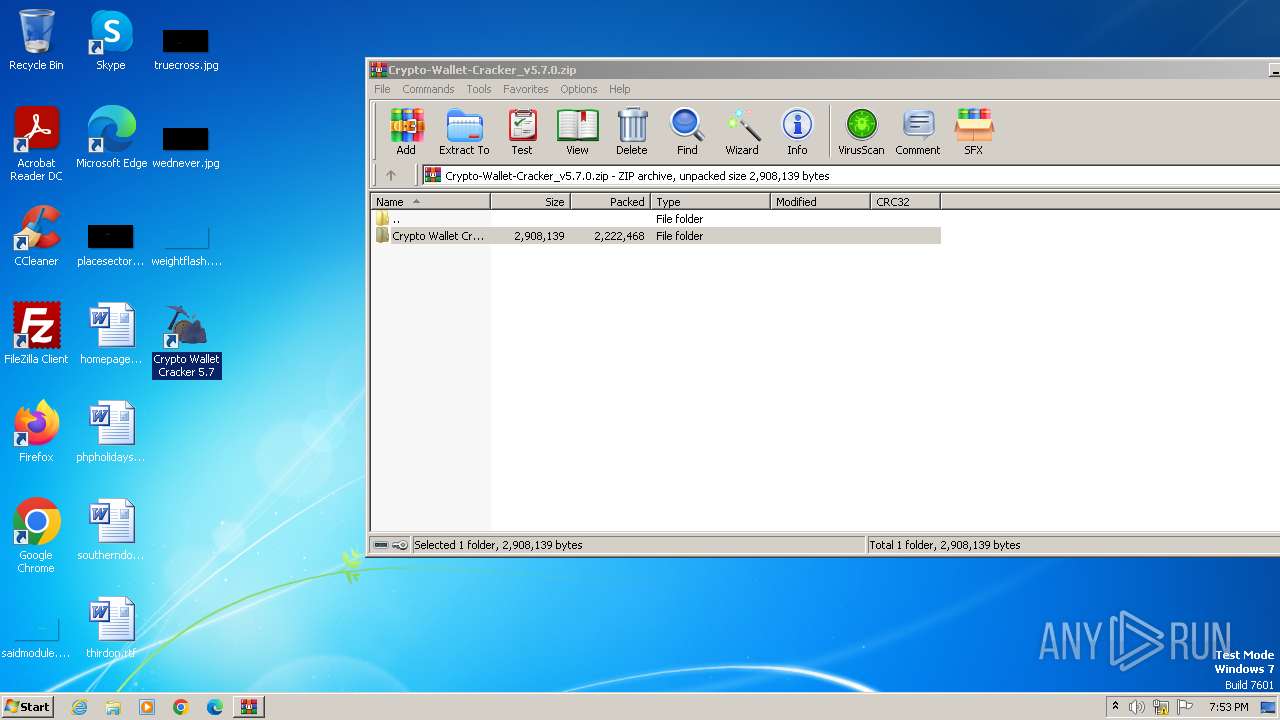The width and height of the screenshot is (1280, 720).
Task: Select the parent folder '..' row
Action: click(656, 219)
